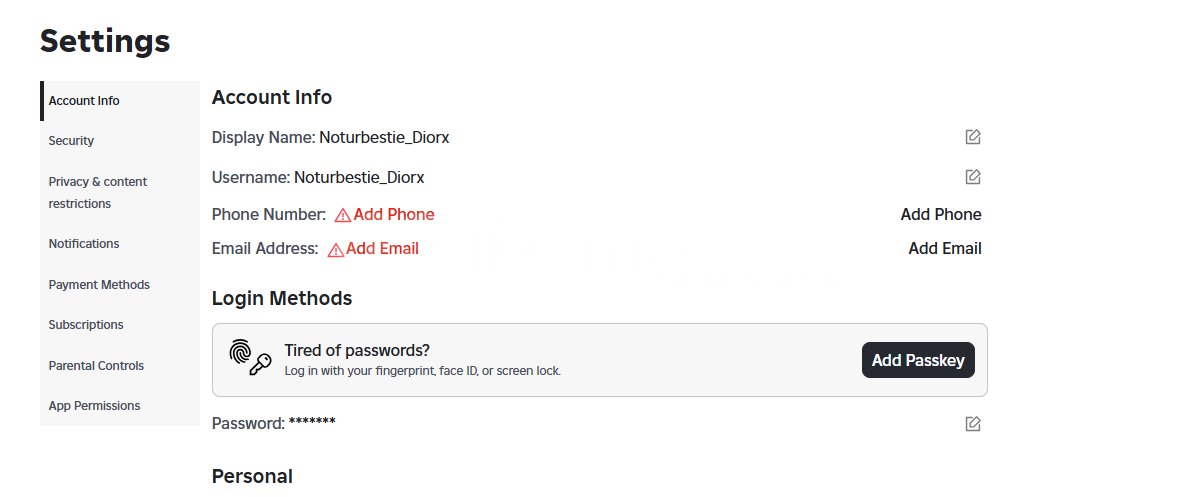1187x497 pixels.
Task: Click the Tired of passwords? banner text
Action: pos(357,350)
